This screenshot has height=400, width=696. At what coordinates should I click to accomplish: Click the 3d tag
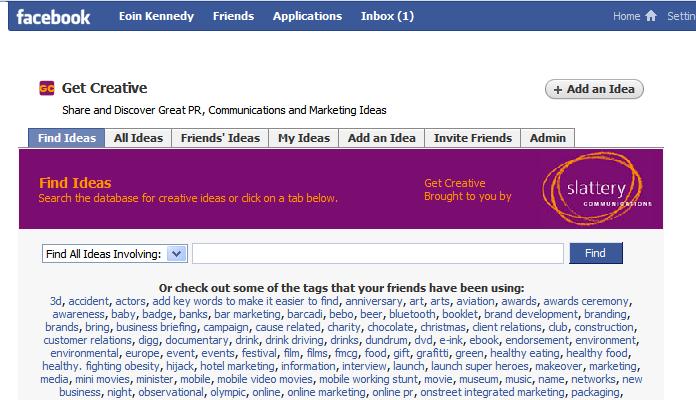pyautogui.click(x=55, y=301)
